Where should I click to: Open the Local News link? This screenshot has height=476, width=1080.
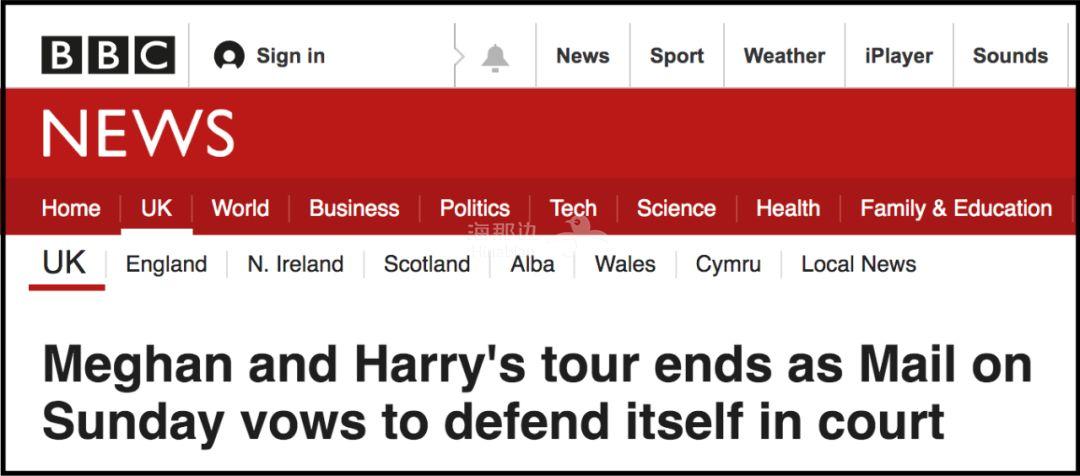tap(858, 264)
